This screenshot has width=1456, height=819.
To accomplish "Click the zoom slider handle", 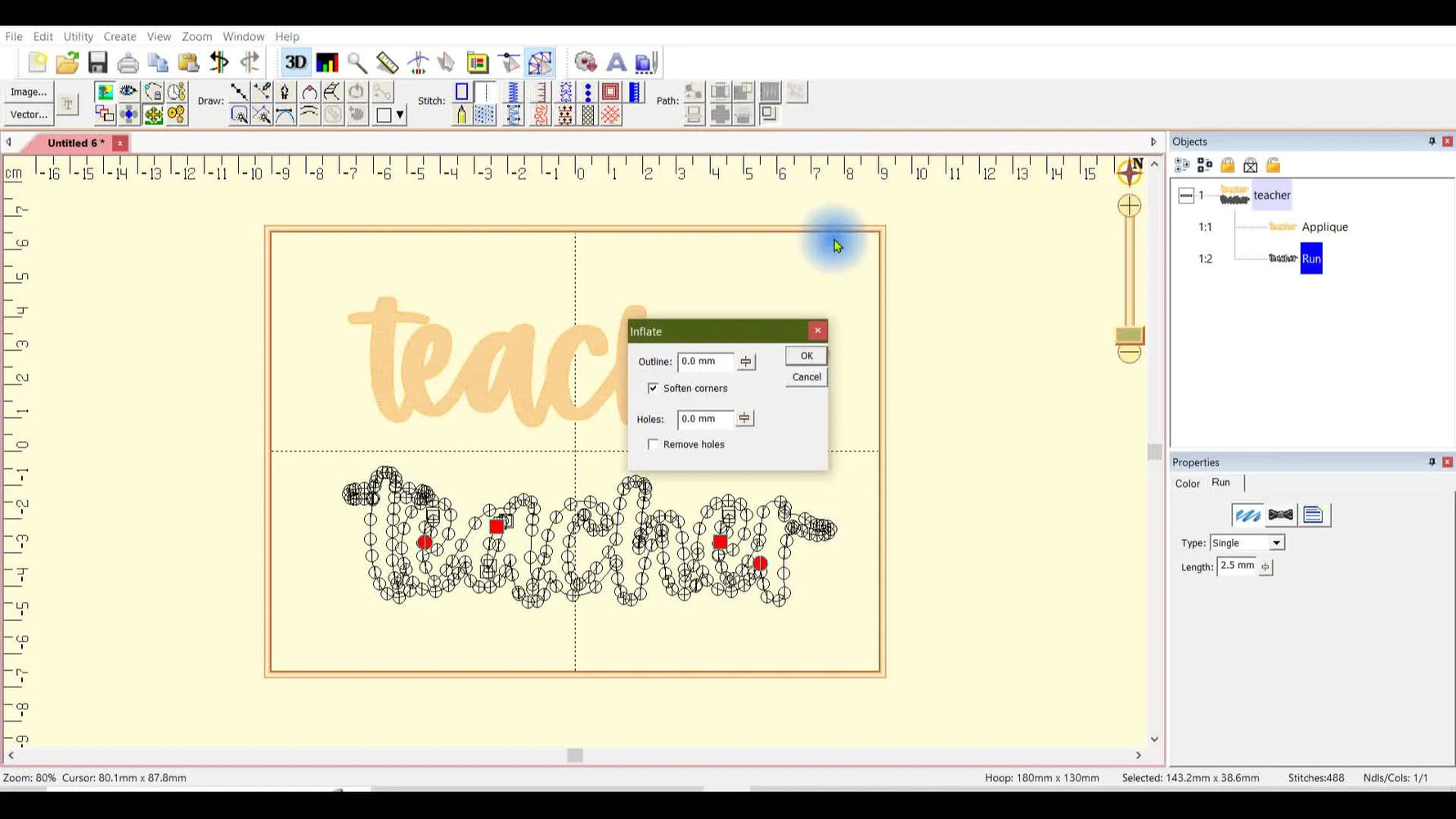I will 1129,335.
